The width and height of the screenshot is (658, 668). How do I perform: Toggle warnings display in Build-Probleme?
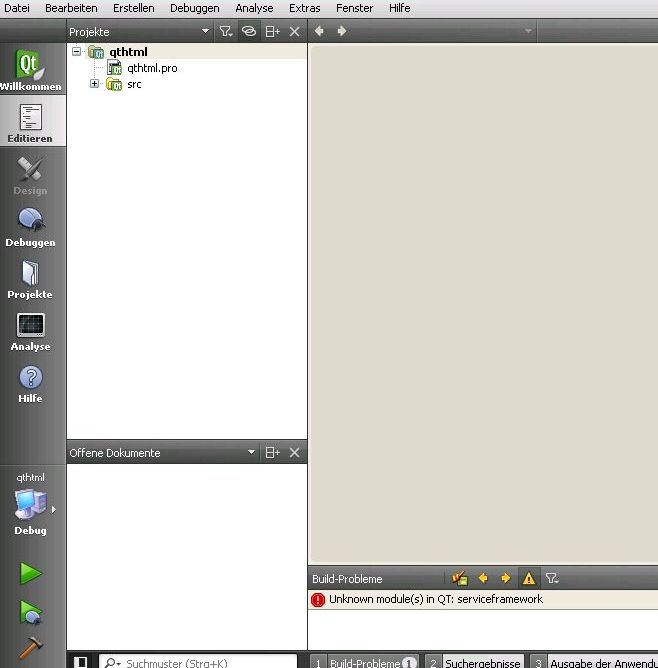click(x=528, y=578)
